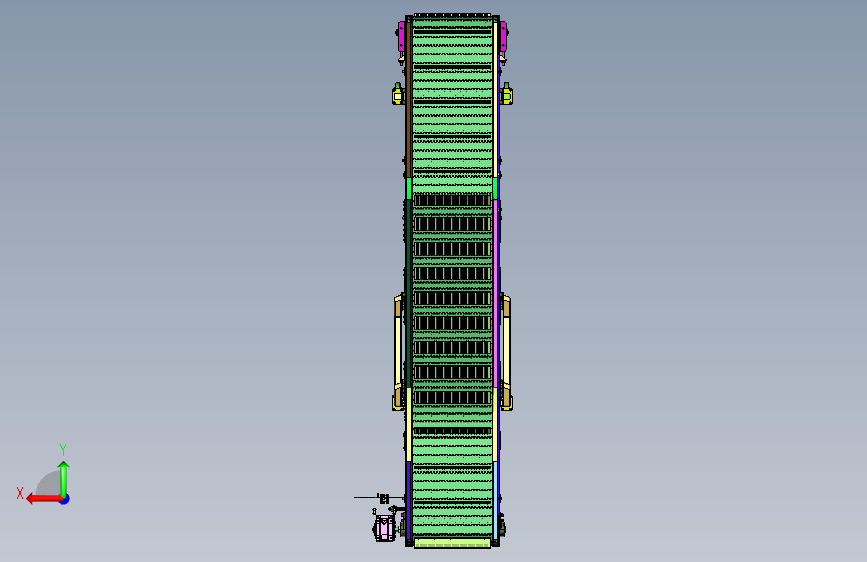867x562 pixels.
Task: Select the left cream side support frame
Action: click(x=398, y=352)
